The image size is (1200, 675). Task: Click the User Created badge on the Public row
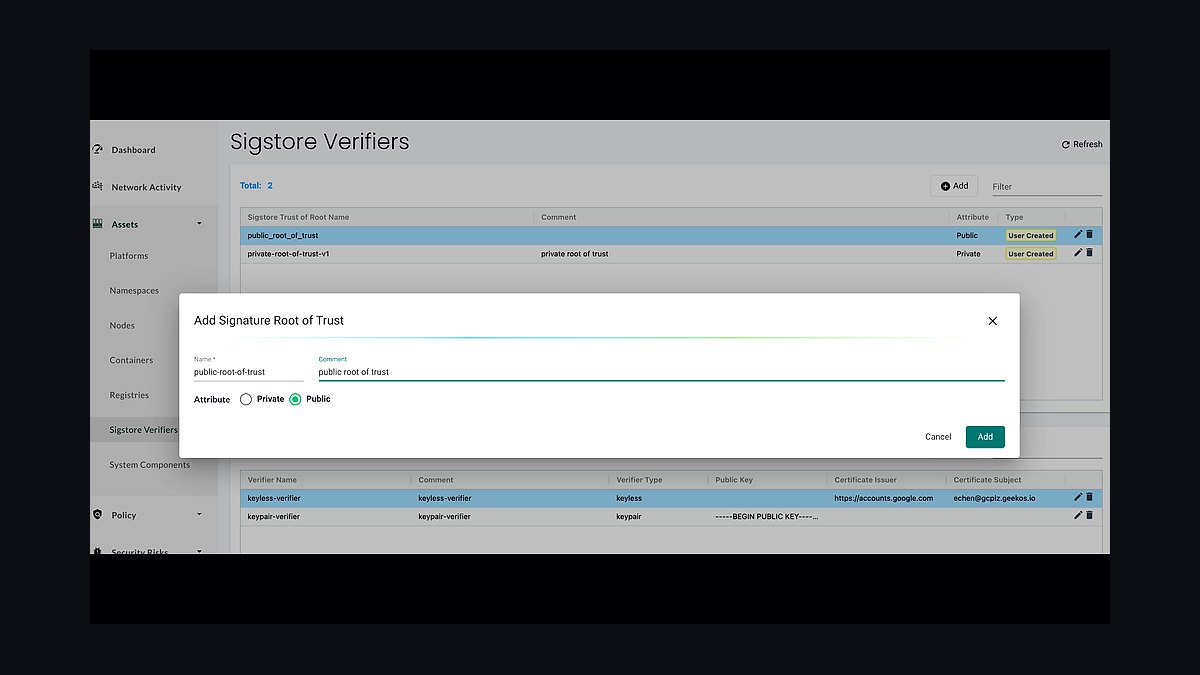(1030, 236)
